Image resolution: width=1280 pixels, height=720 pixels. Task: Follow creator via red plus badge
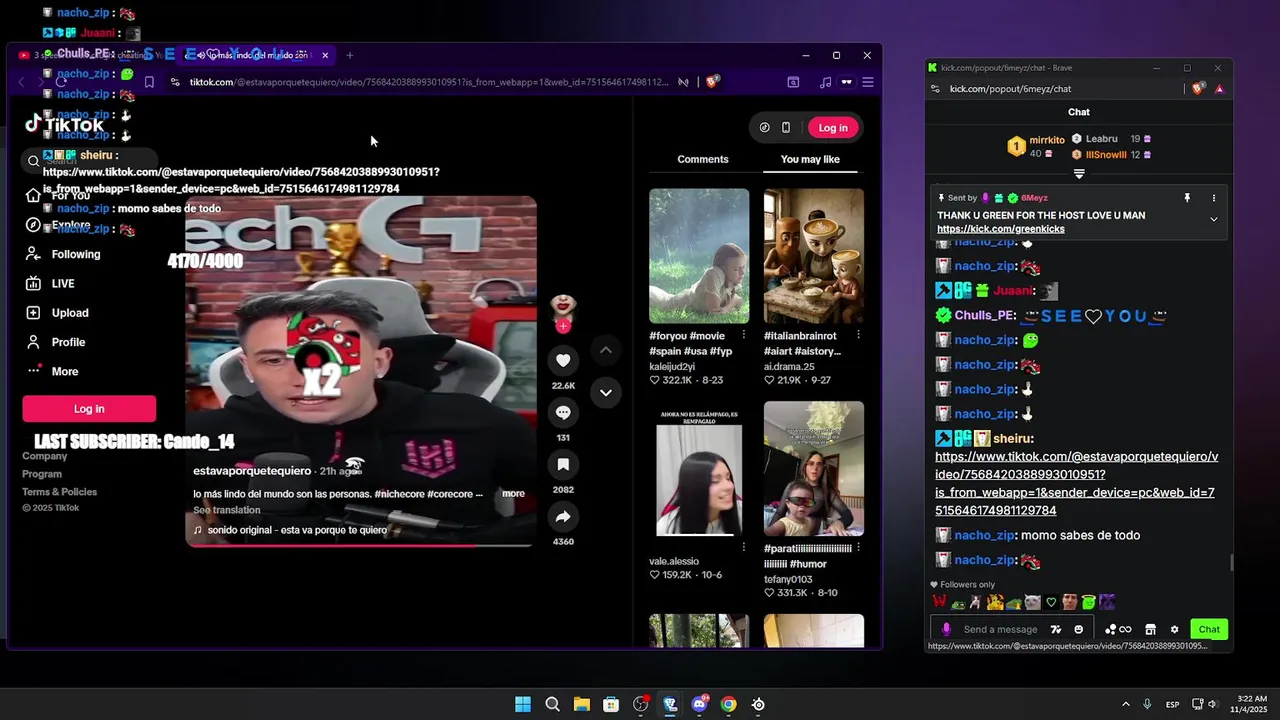[x=563, y=326]
